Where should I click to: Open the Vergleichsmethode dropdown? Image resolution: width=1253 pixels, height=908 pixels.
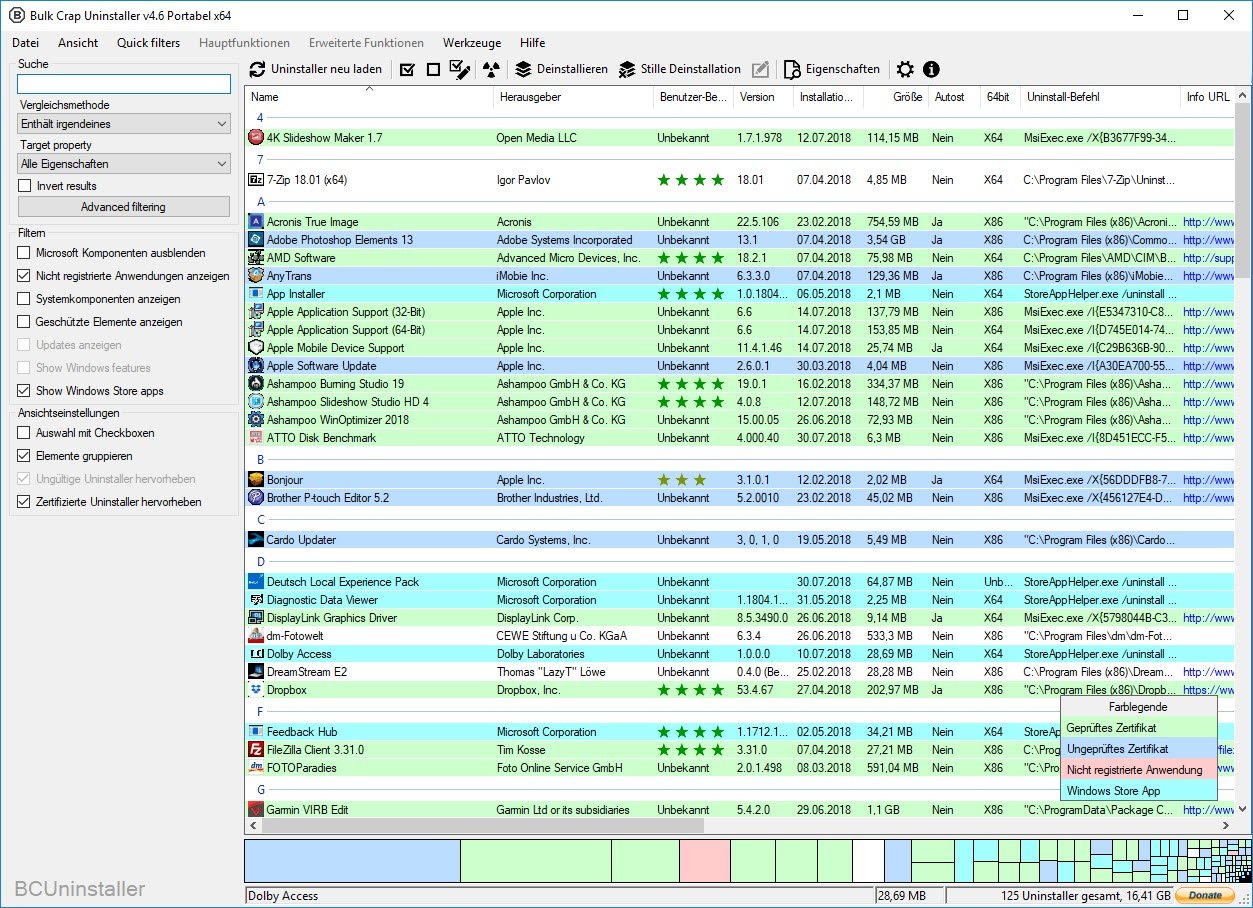tap(124, 124)
